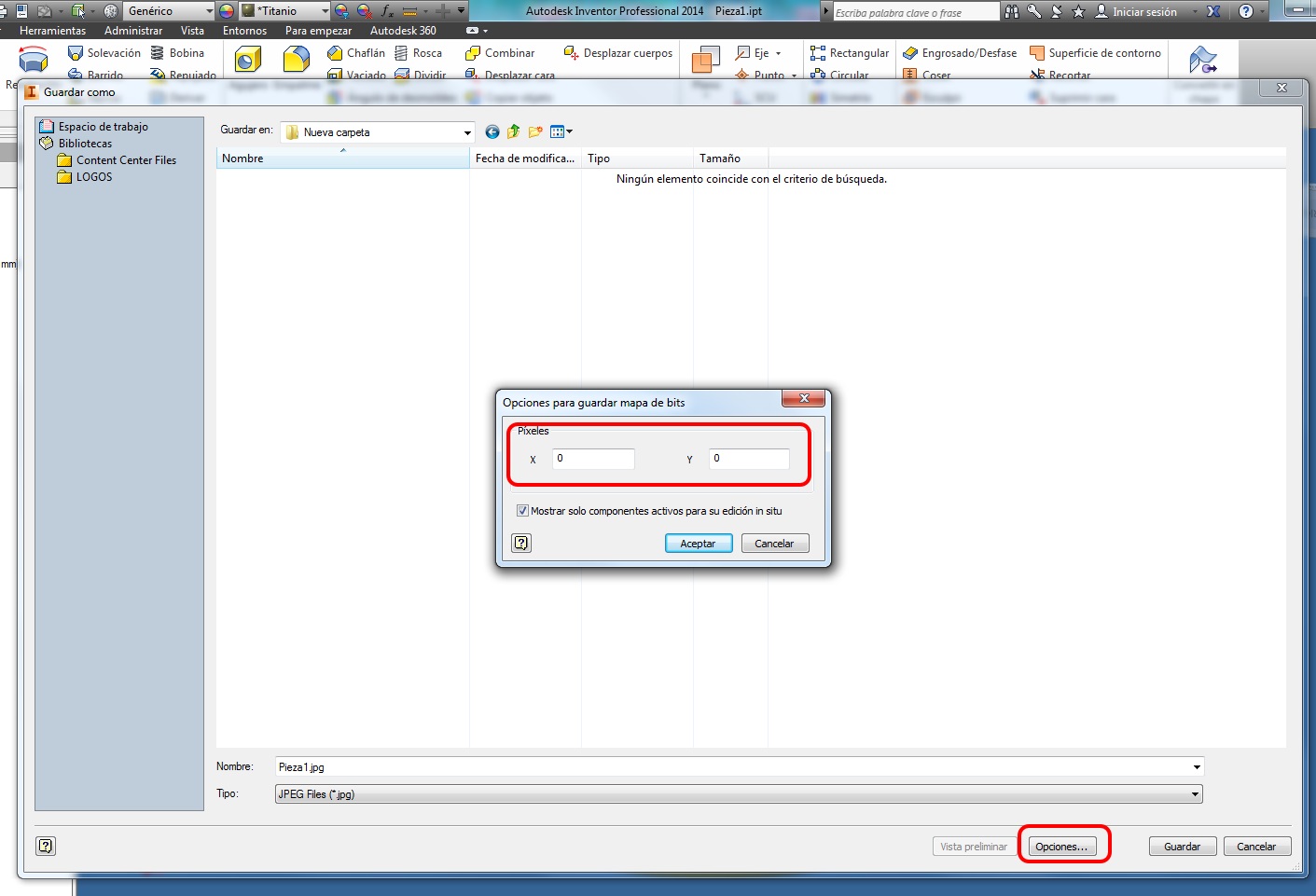Expand the Guardar en folder dropdown

tap(467, 132)
